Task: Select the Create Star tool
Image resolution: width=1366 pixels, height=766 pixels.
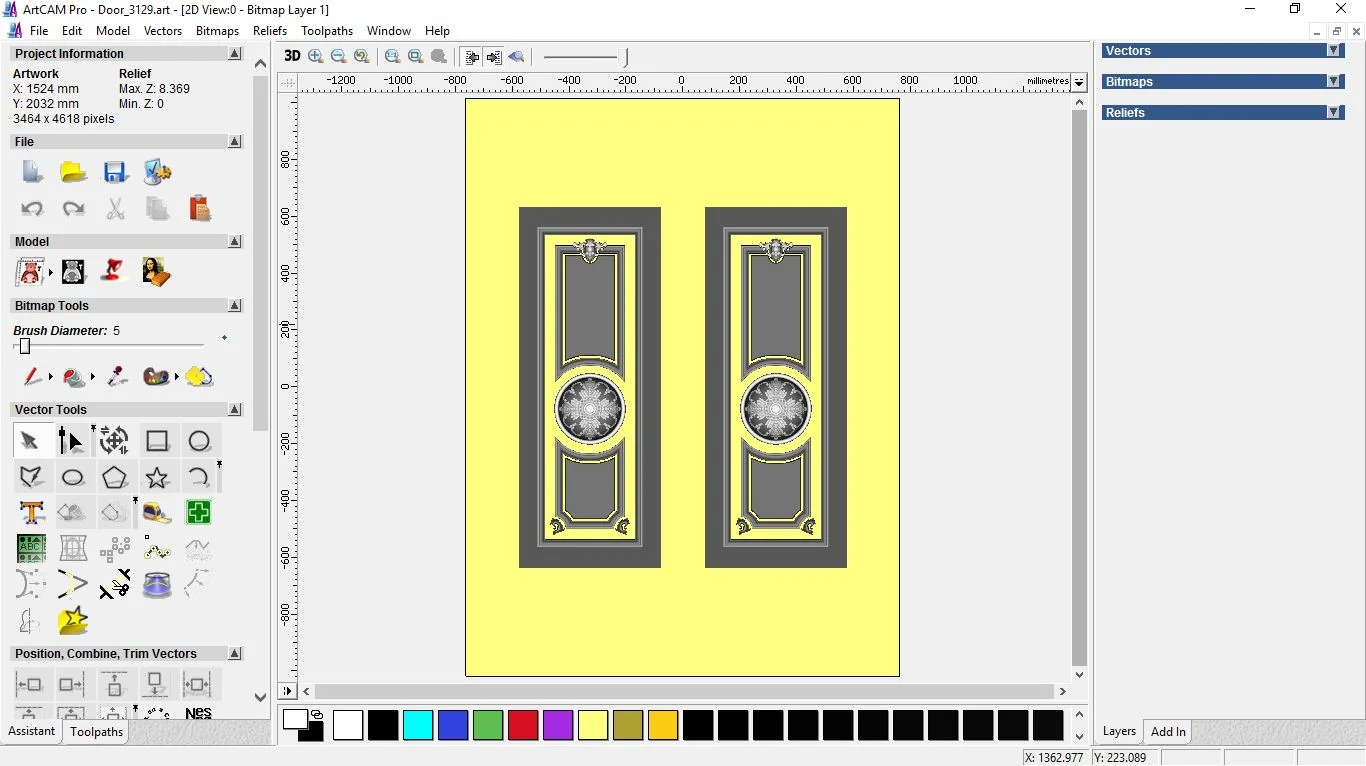Action: point(156,477)
